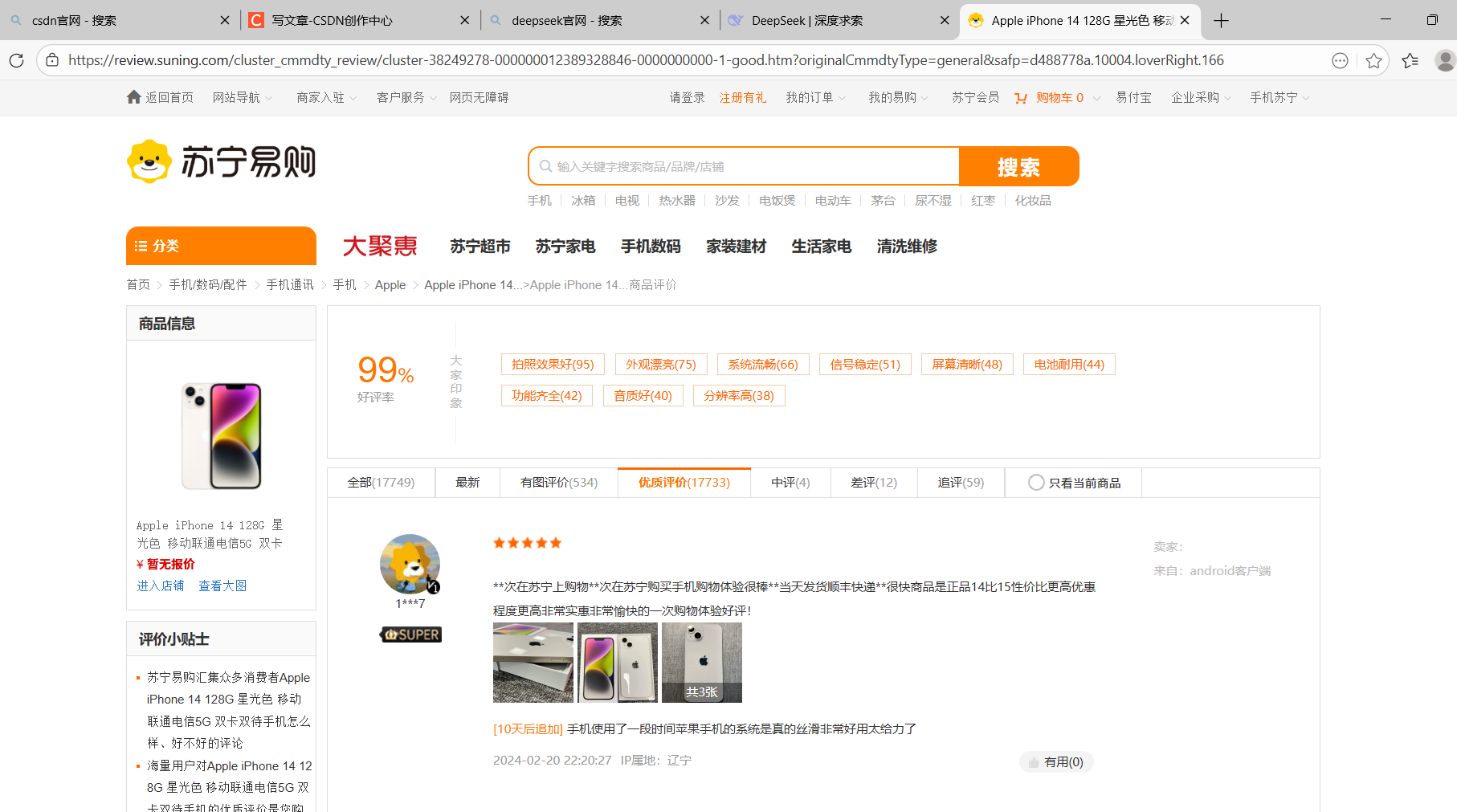Switch to the 中评(4) tab
Image resolution: width=1457 pixels, height=812 pixels.
[x=790, y=483]
